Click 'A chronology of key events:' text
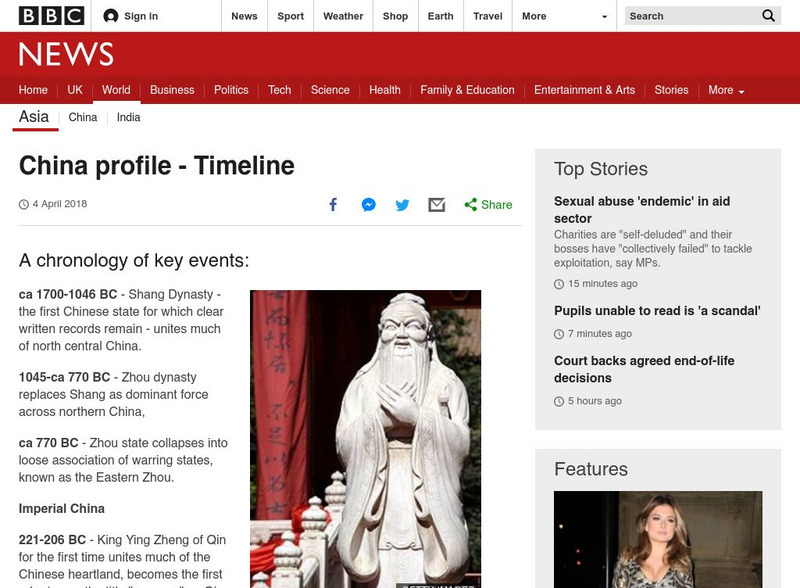The height and width of the screenshot is (588, 800). coord(134,260)
